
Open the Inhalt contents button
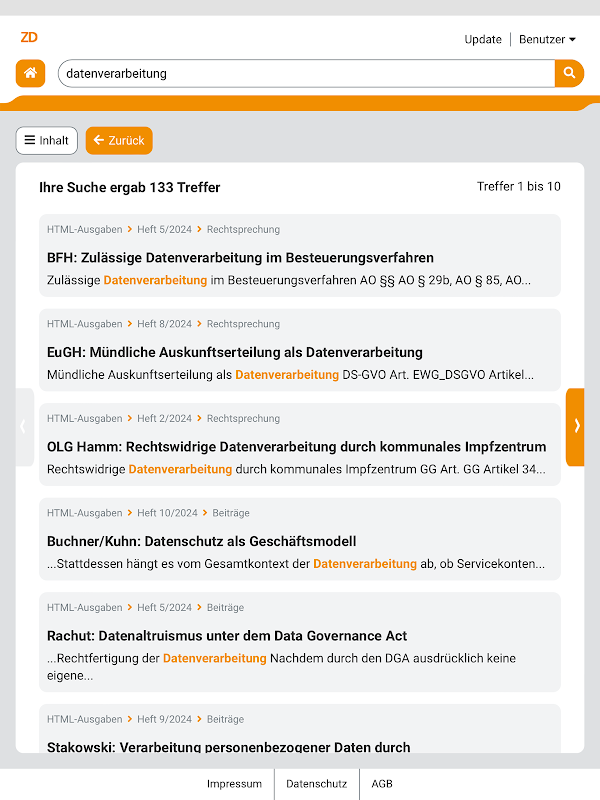tap(46, 140)
